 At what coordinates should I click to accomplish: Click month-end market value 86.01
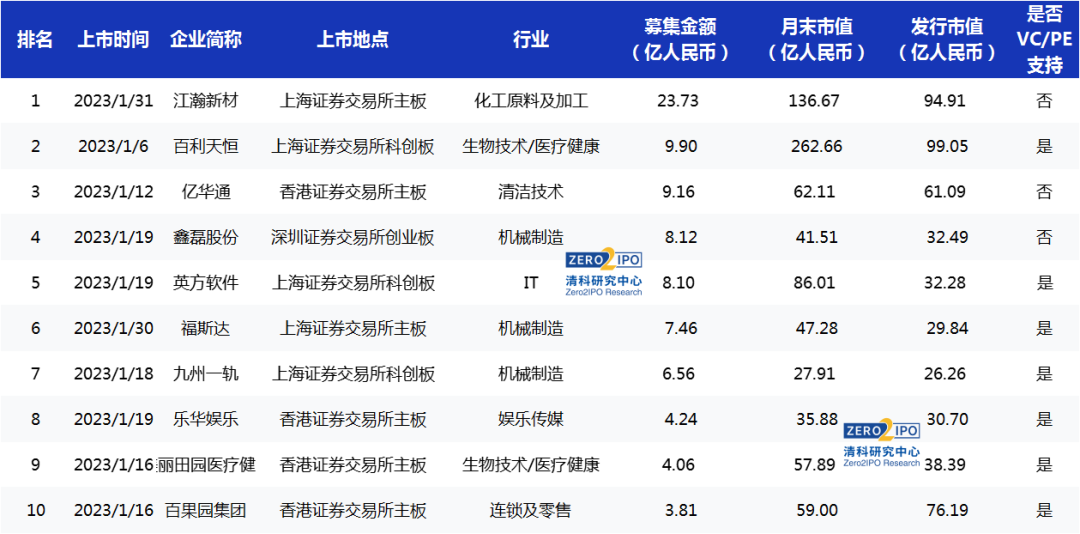coord(817,283)
